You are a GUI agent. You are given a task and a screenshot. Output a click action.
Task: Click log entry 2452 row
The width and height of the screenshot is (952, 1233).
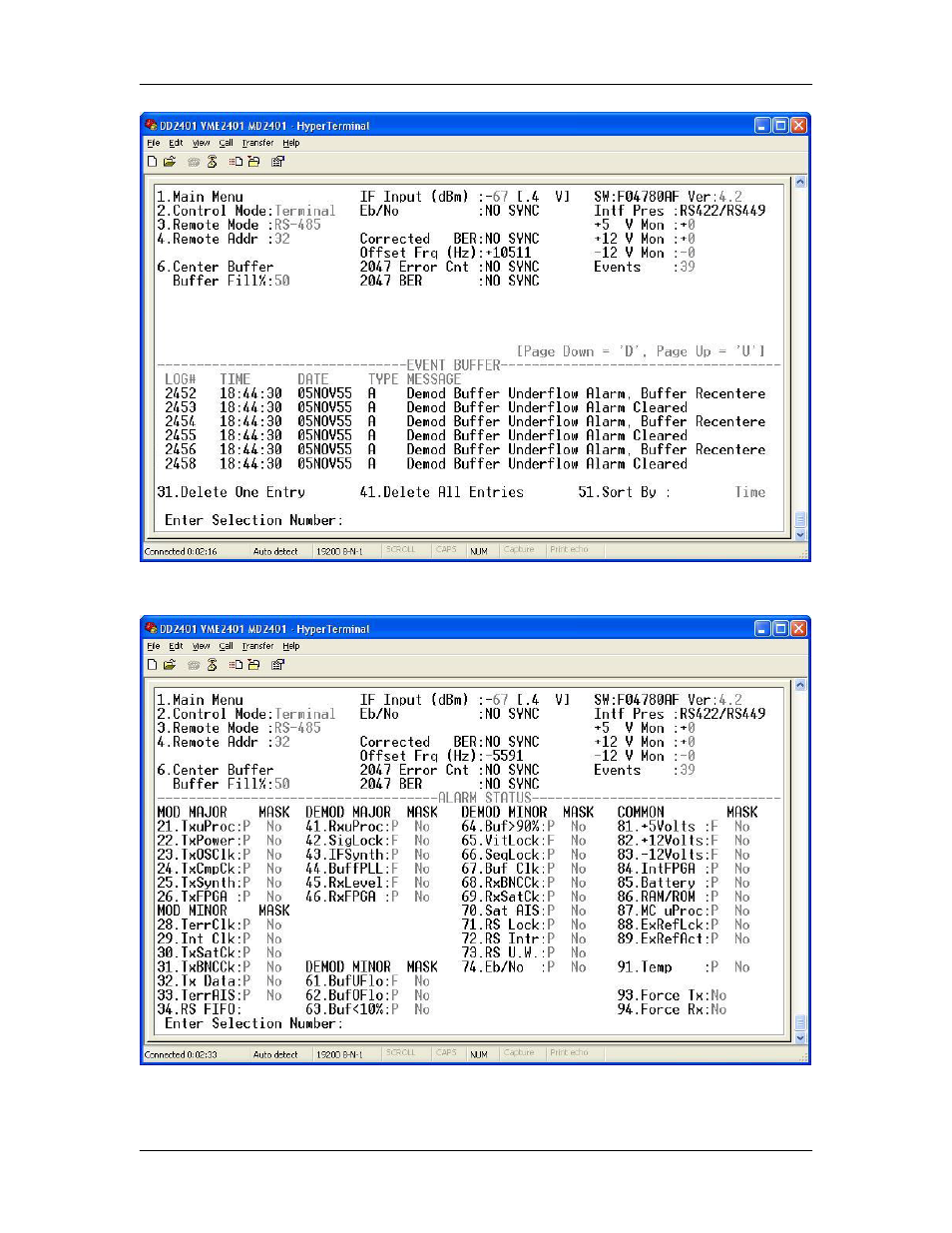pos(465,393)
